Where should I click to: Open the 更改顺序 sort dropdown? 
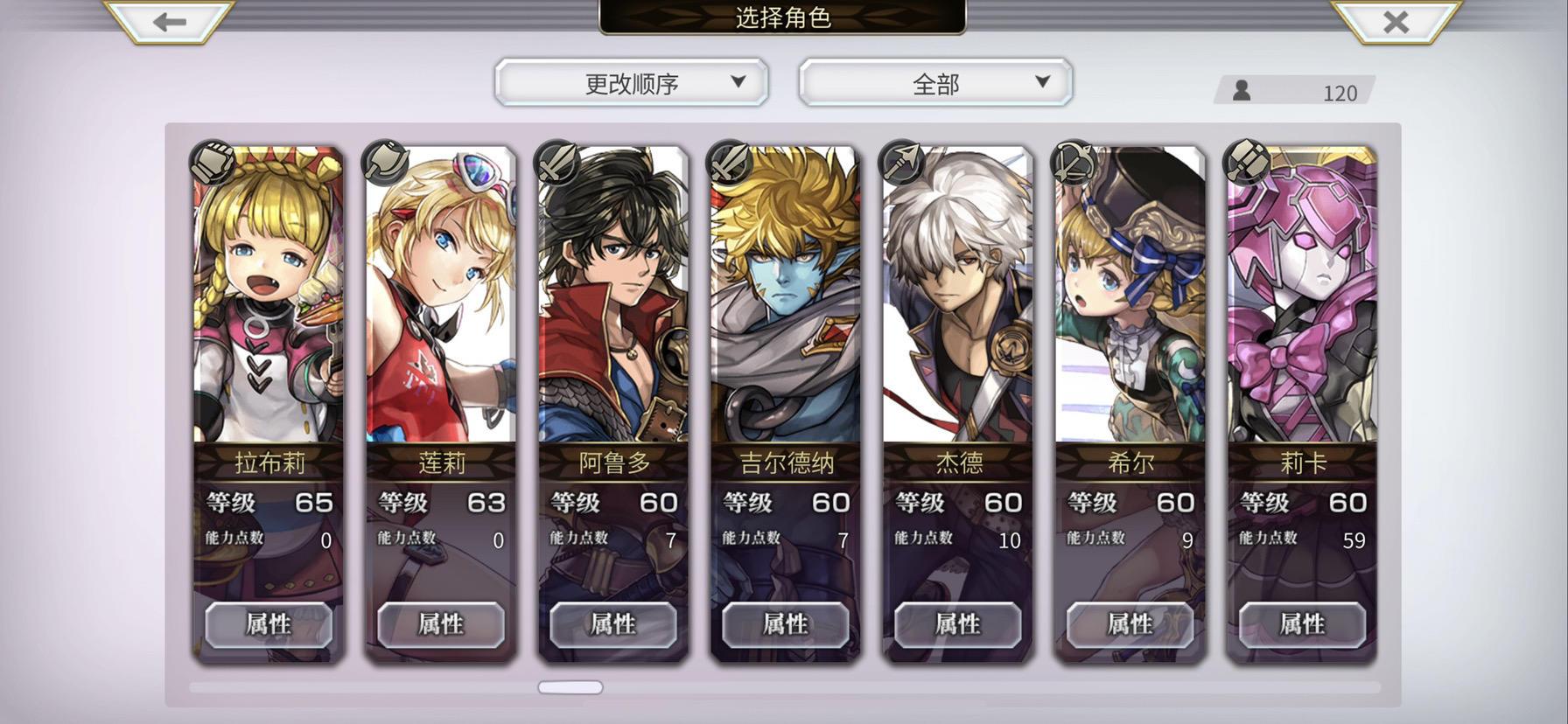pos(632,83)
